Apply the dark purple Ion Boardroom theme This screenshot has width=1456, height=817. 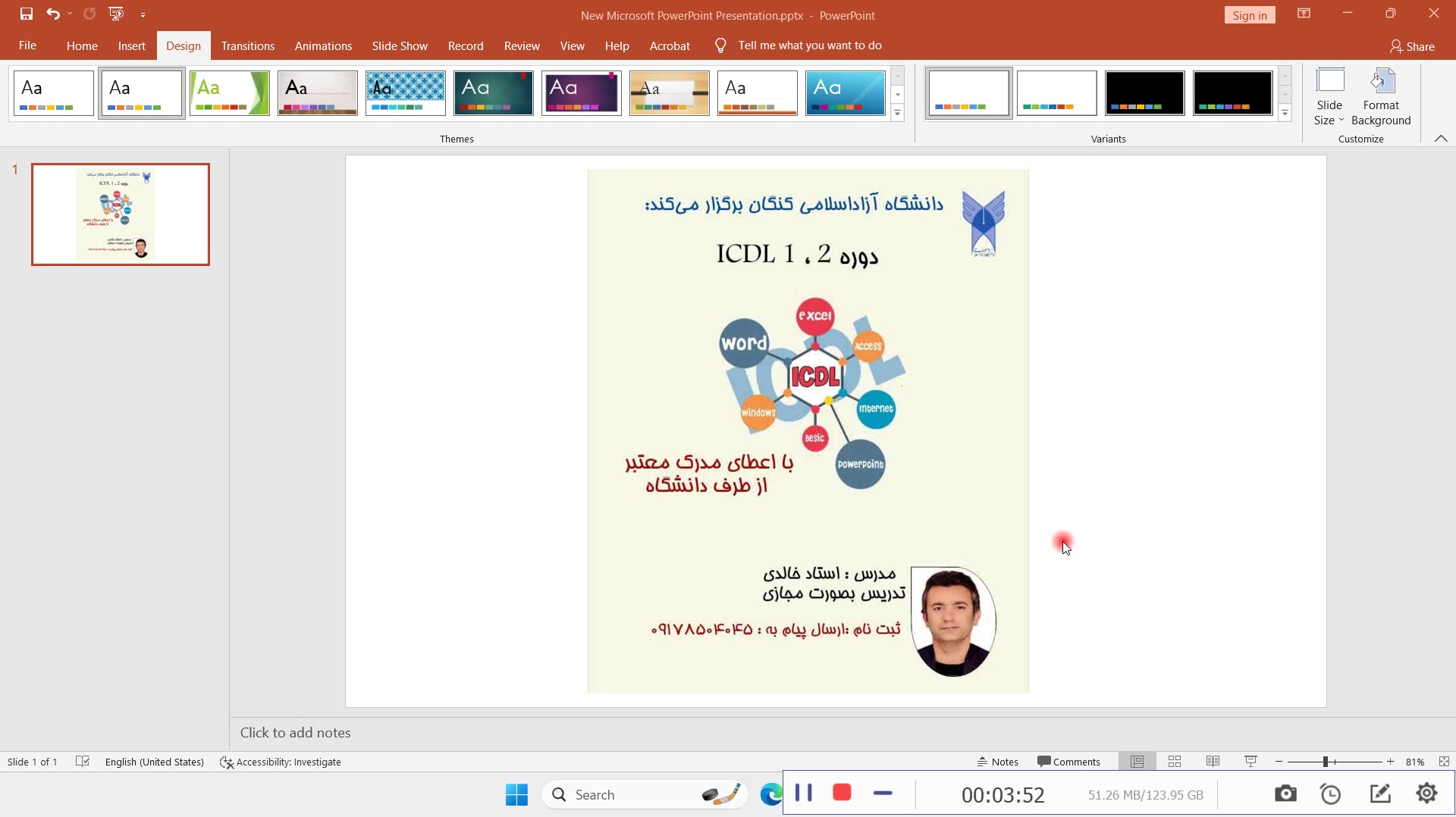coord(582,93)
